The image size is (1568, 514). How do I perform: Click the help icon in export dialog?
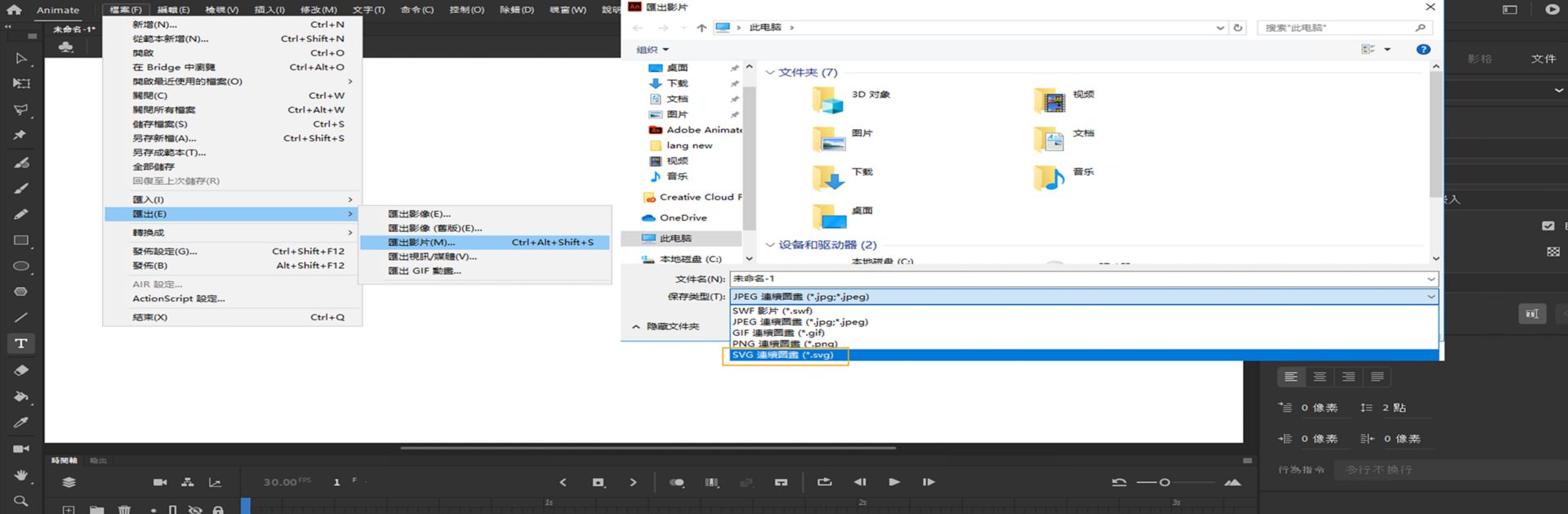click(1423, 49)
